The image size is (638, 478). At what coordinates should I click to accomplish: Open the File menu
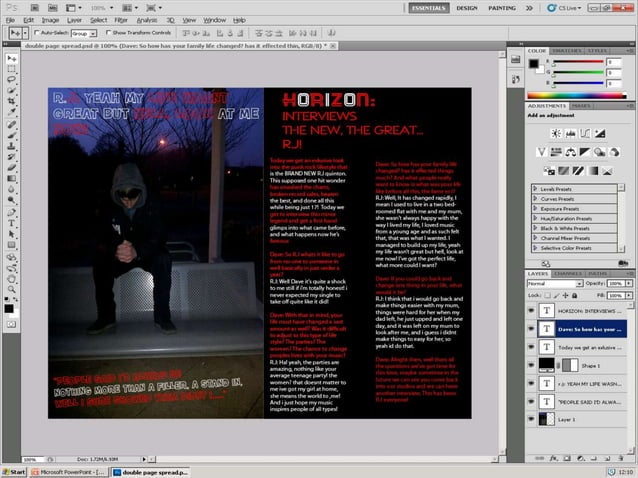[x=10, y=20]
